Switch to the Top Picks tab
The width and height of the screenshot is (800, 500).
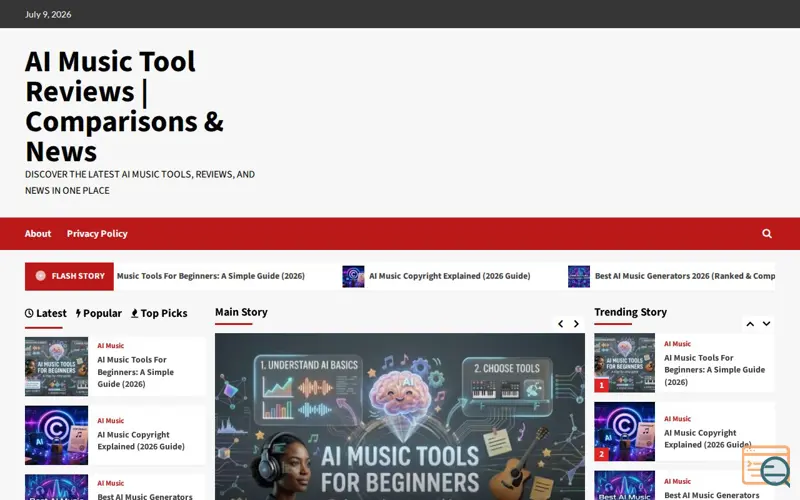pyautogui.click(x=159, y=313)
